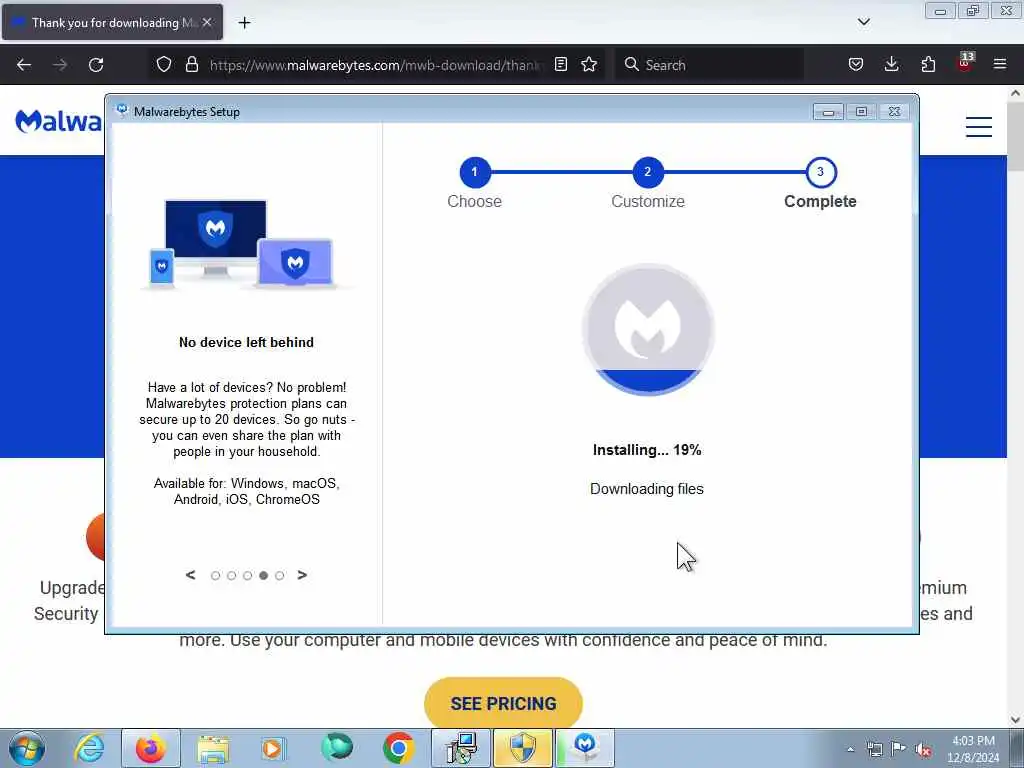Toggle Firefox reader view icon

[560, 64]
